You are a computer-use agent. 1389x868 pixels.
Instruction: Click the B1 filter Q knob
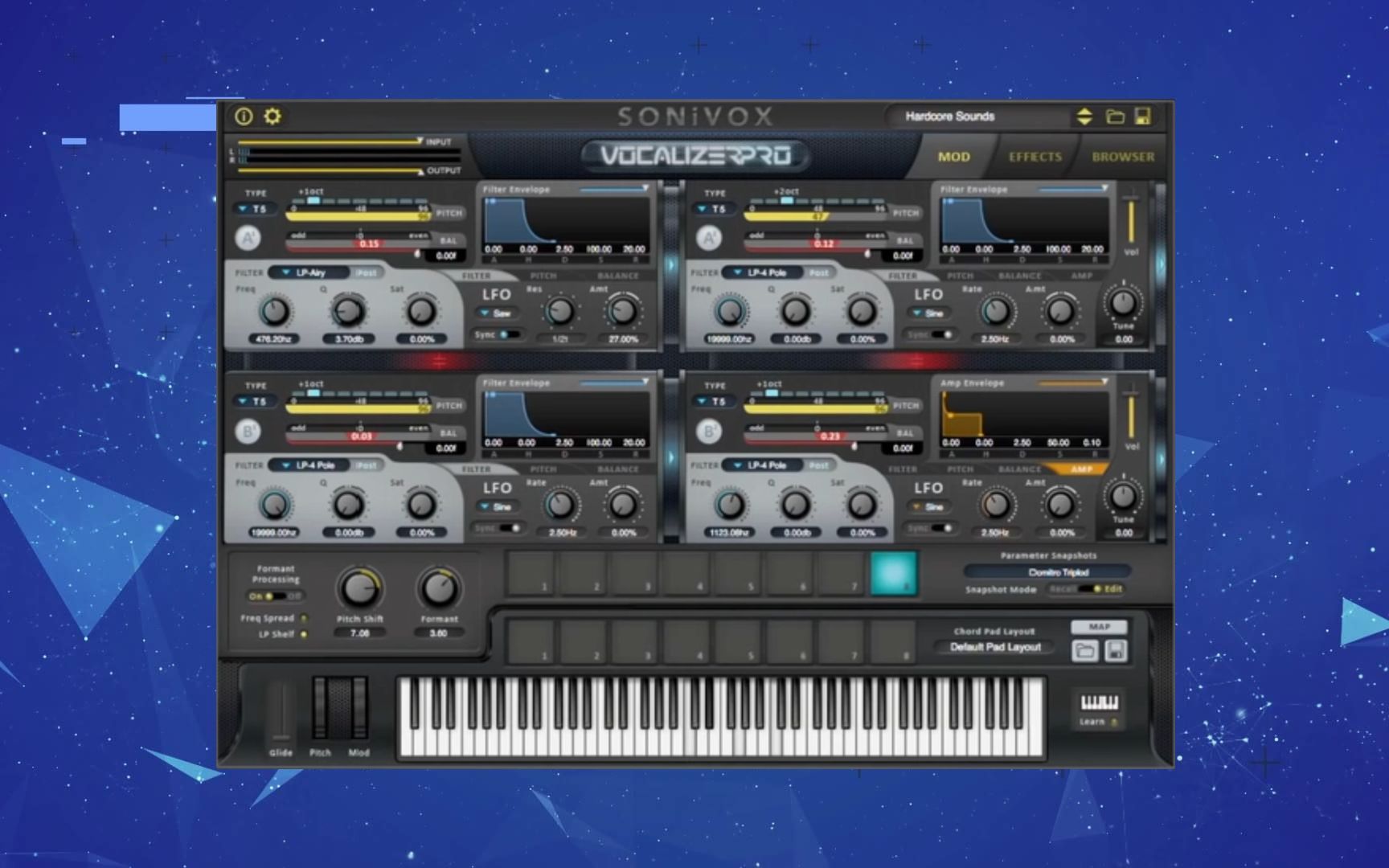point(348,505)
